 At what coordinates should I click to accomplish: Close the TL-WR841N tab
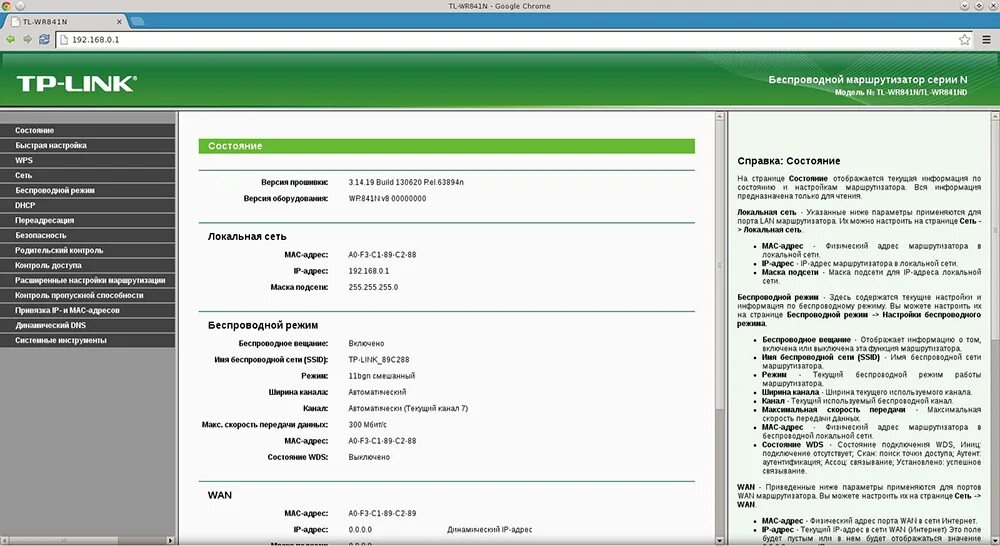point(119,22)
